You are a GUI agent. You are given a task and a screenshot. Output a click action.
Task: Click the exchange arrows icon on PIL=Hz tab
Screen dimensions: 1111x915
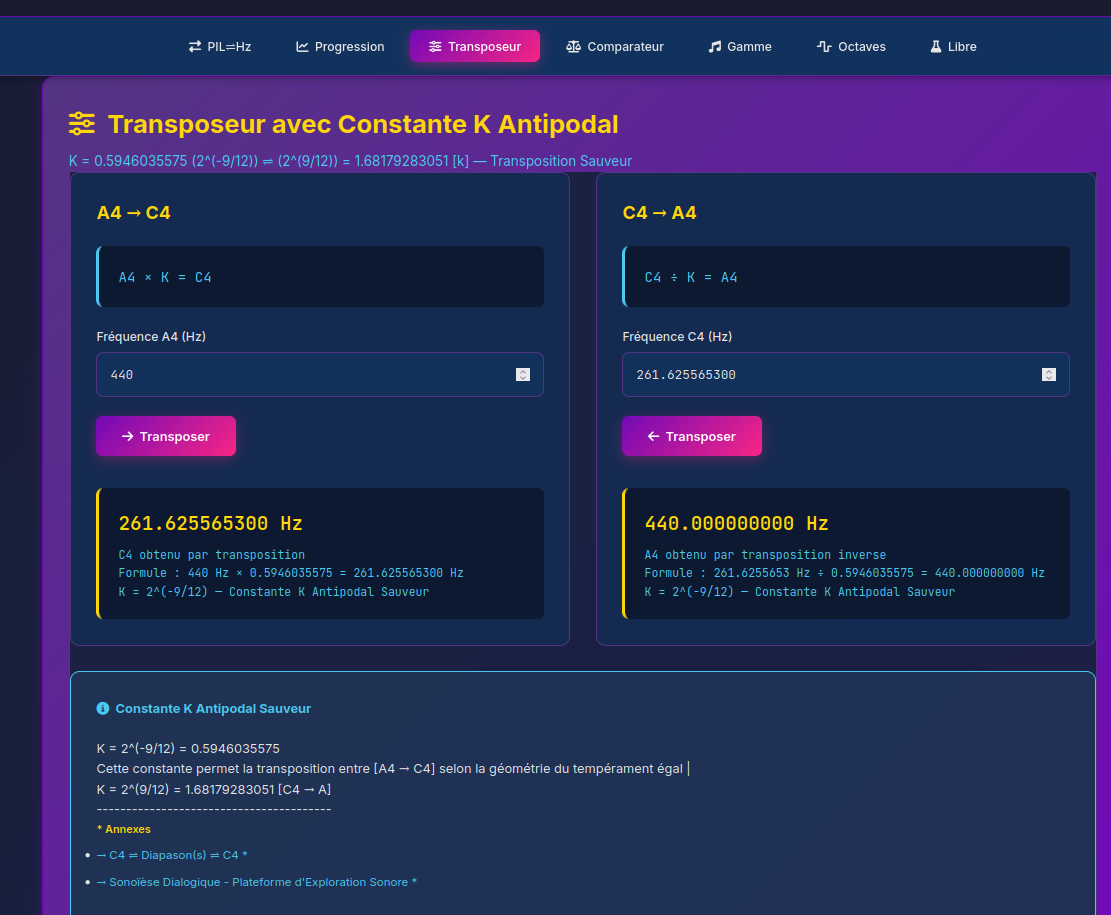click(195, 47)
